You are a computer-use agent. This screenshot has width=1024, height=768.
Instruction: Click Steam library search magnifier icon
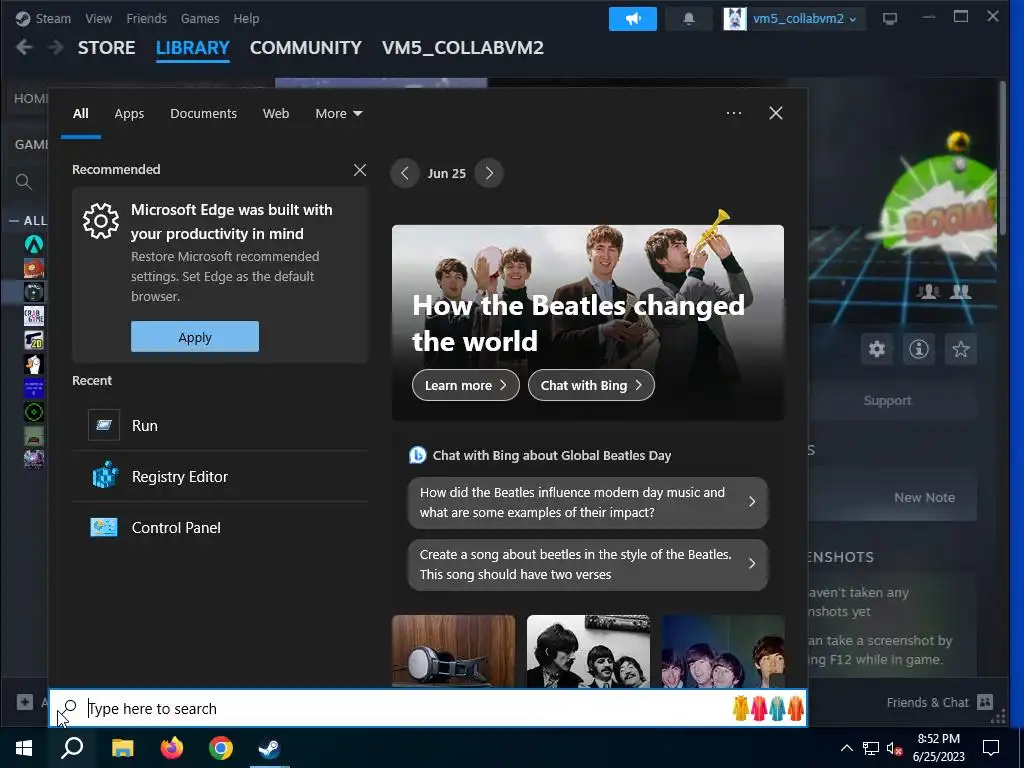click(x=24, y=182)
